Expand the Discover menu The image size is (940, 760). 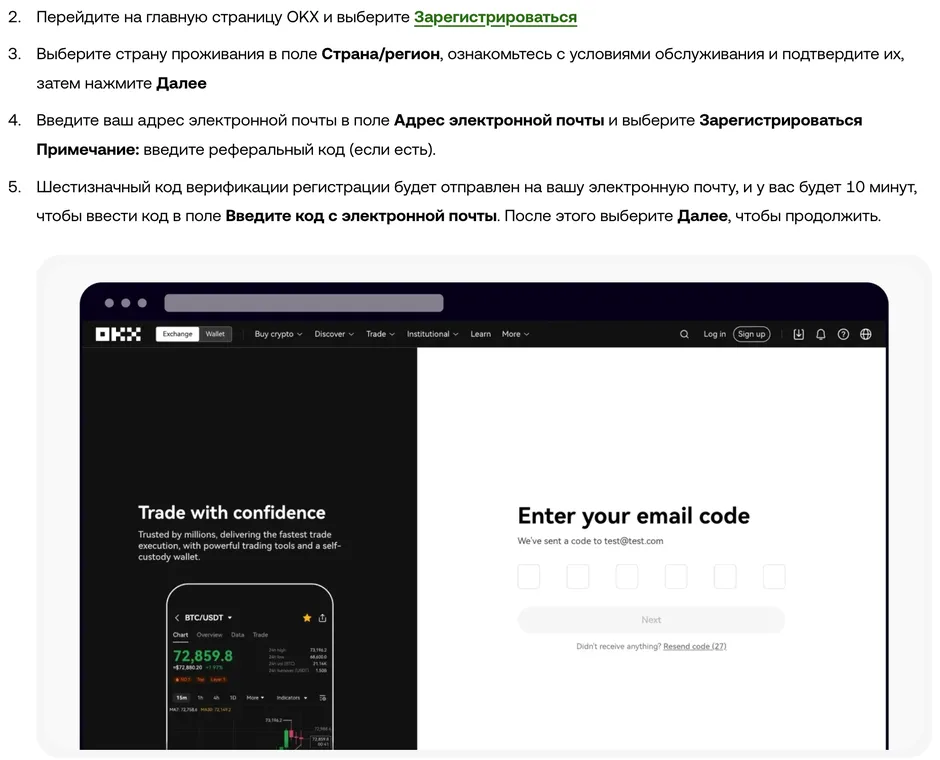pyautogui.click(x=334, y=334)
